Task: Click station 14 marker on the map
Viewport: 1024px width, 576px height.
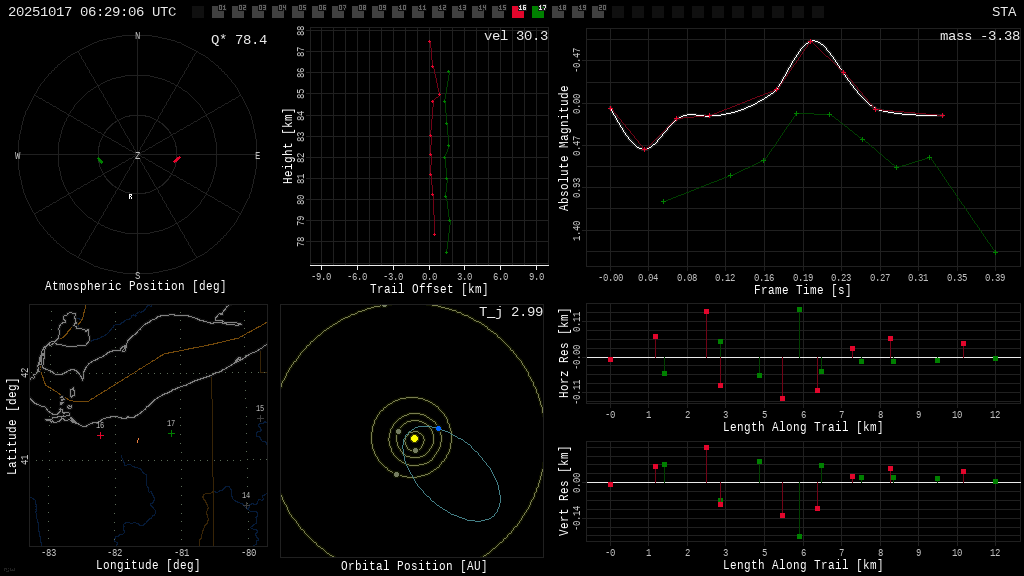Action: pos(246,505)
